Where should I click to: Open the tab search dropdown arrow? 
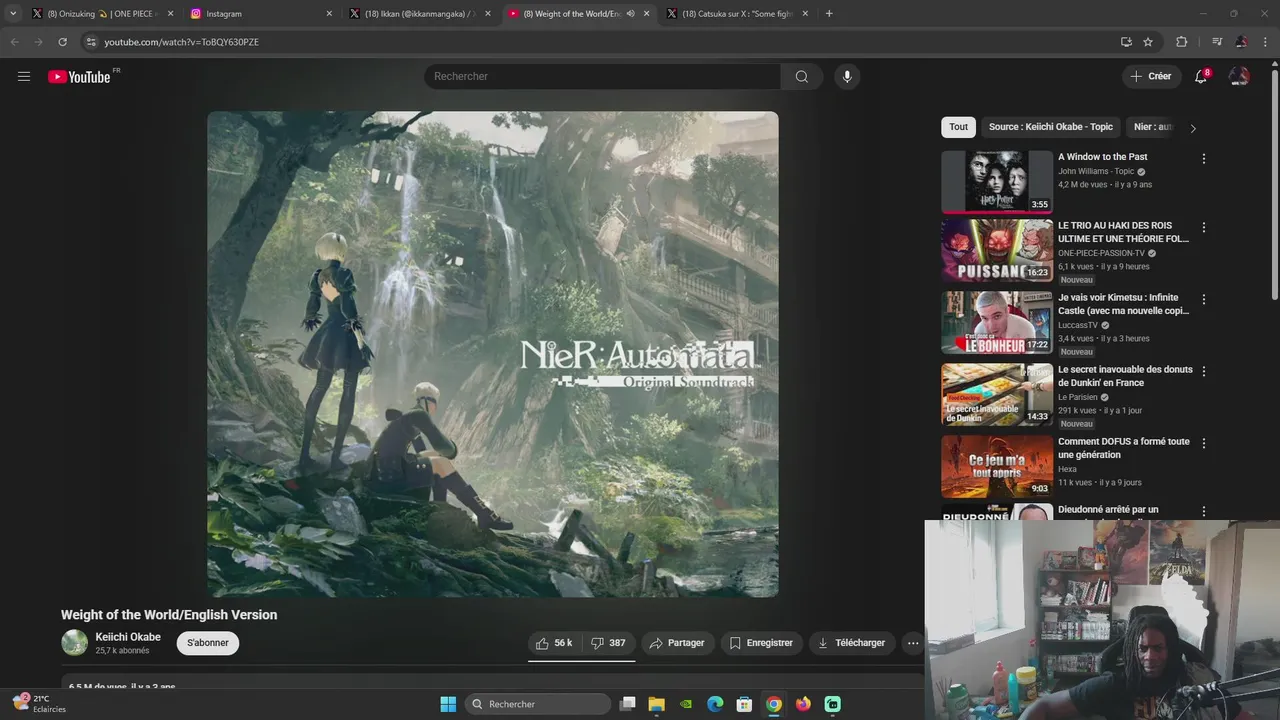tap(13, 14)
